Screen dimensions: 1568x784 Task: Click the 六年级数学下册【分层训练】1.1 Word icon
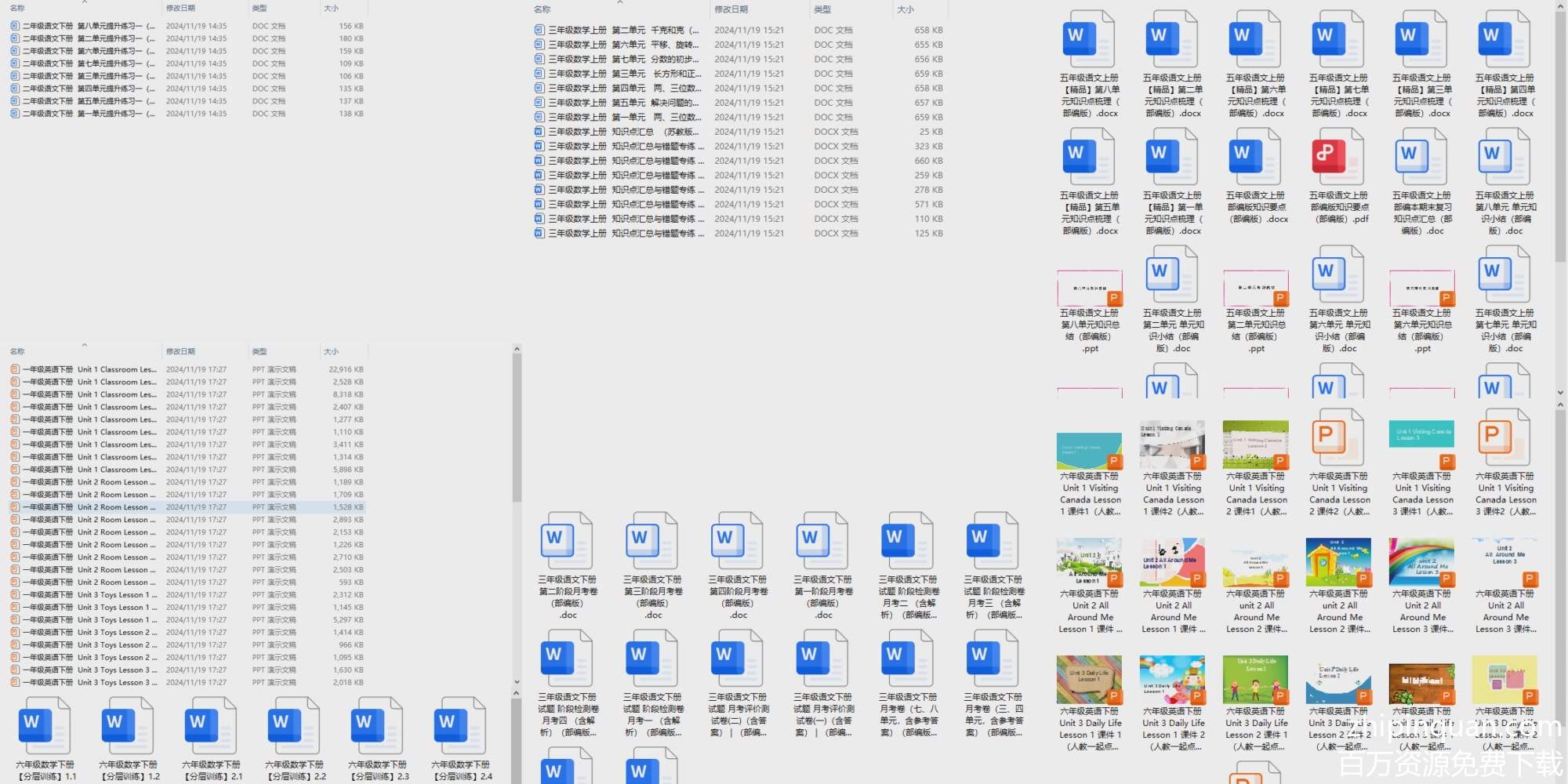(x=44, y=725)
